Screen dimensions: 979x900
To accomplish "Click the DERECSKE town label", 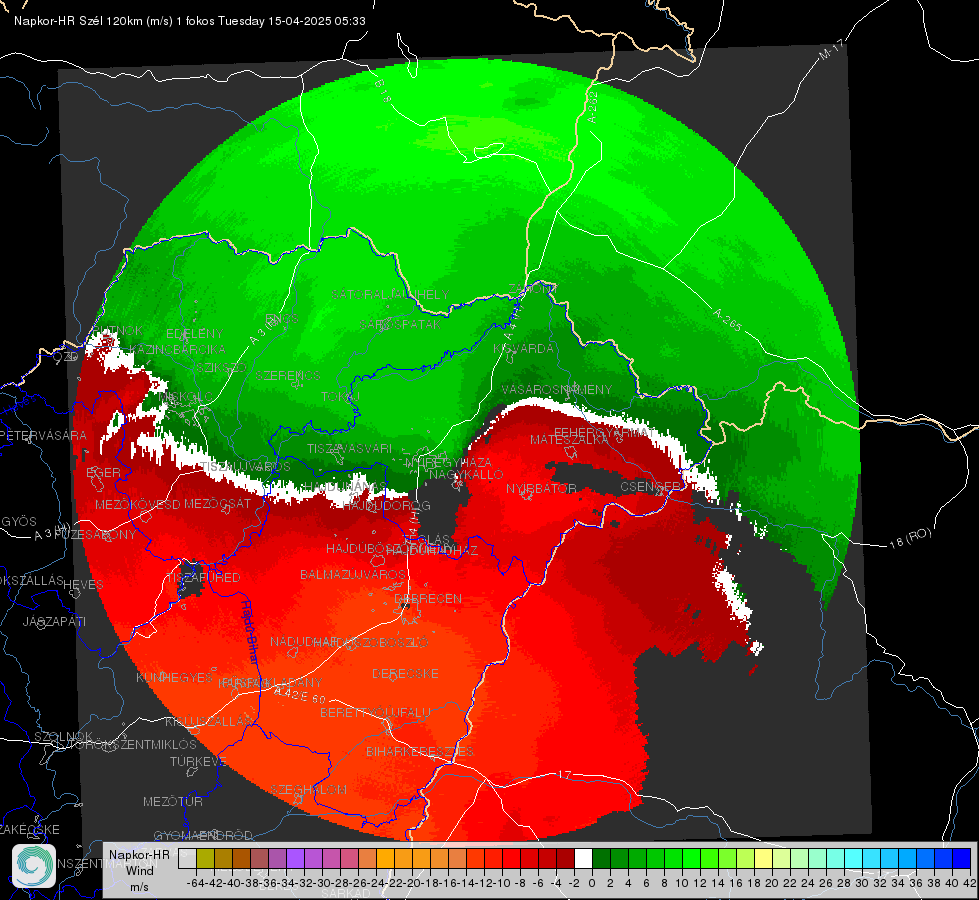I will pyautogui.click(x=405, y=674).
